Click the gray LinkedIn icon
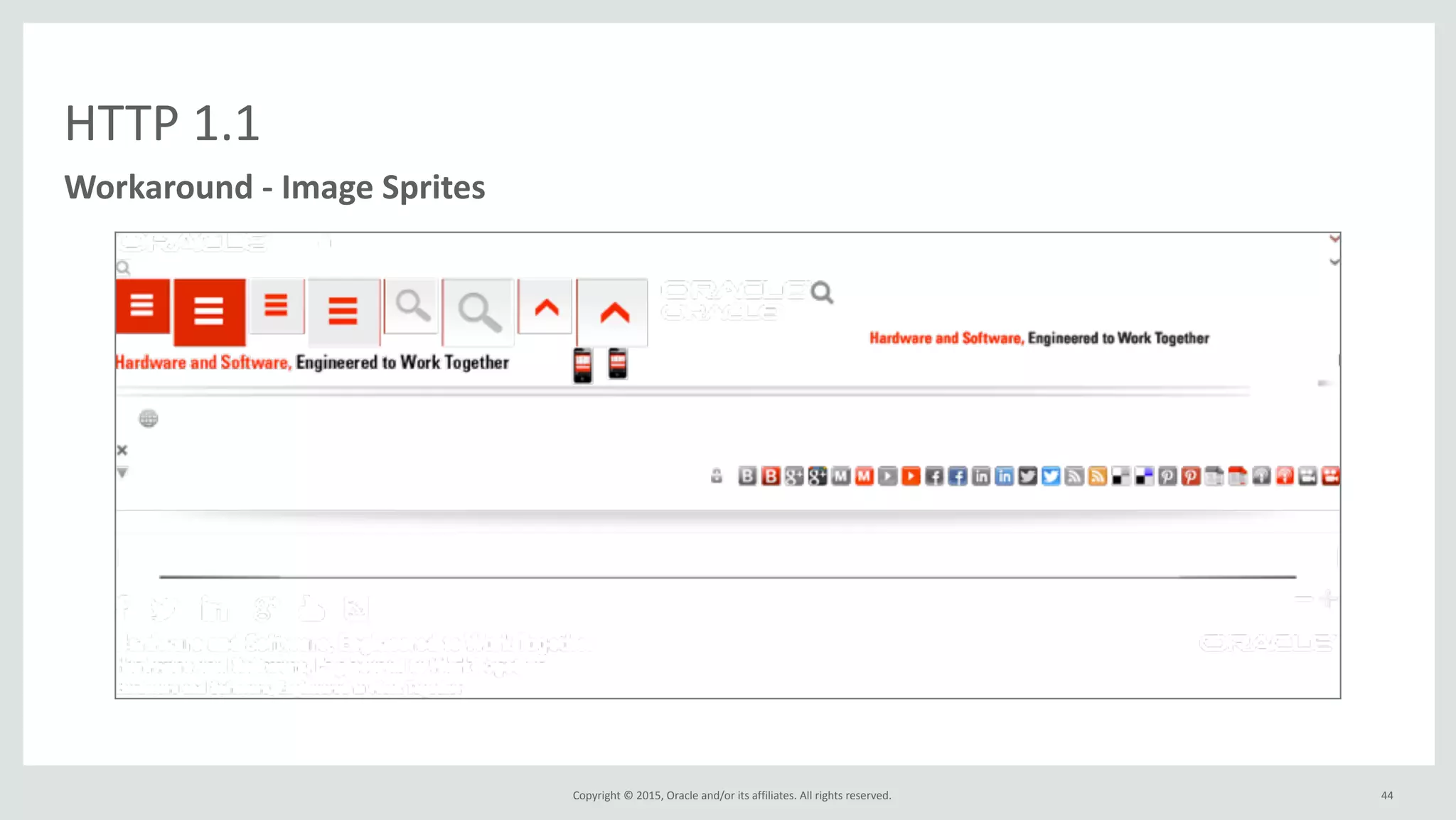Screen dimensions: 1456x820 (x=981, y=476)
